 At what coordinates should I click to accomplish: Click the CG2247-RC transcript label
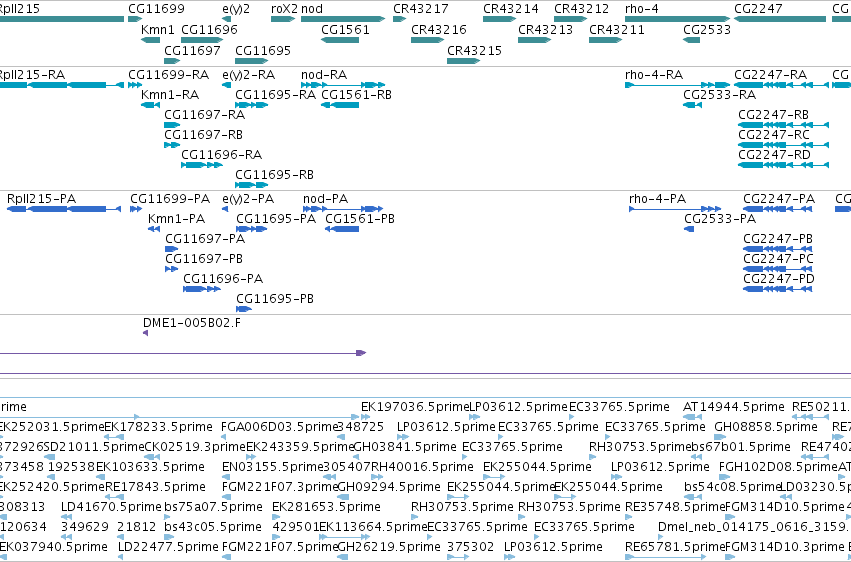774,135
